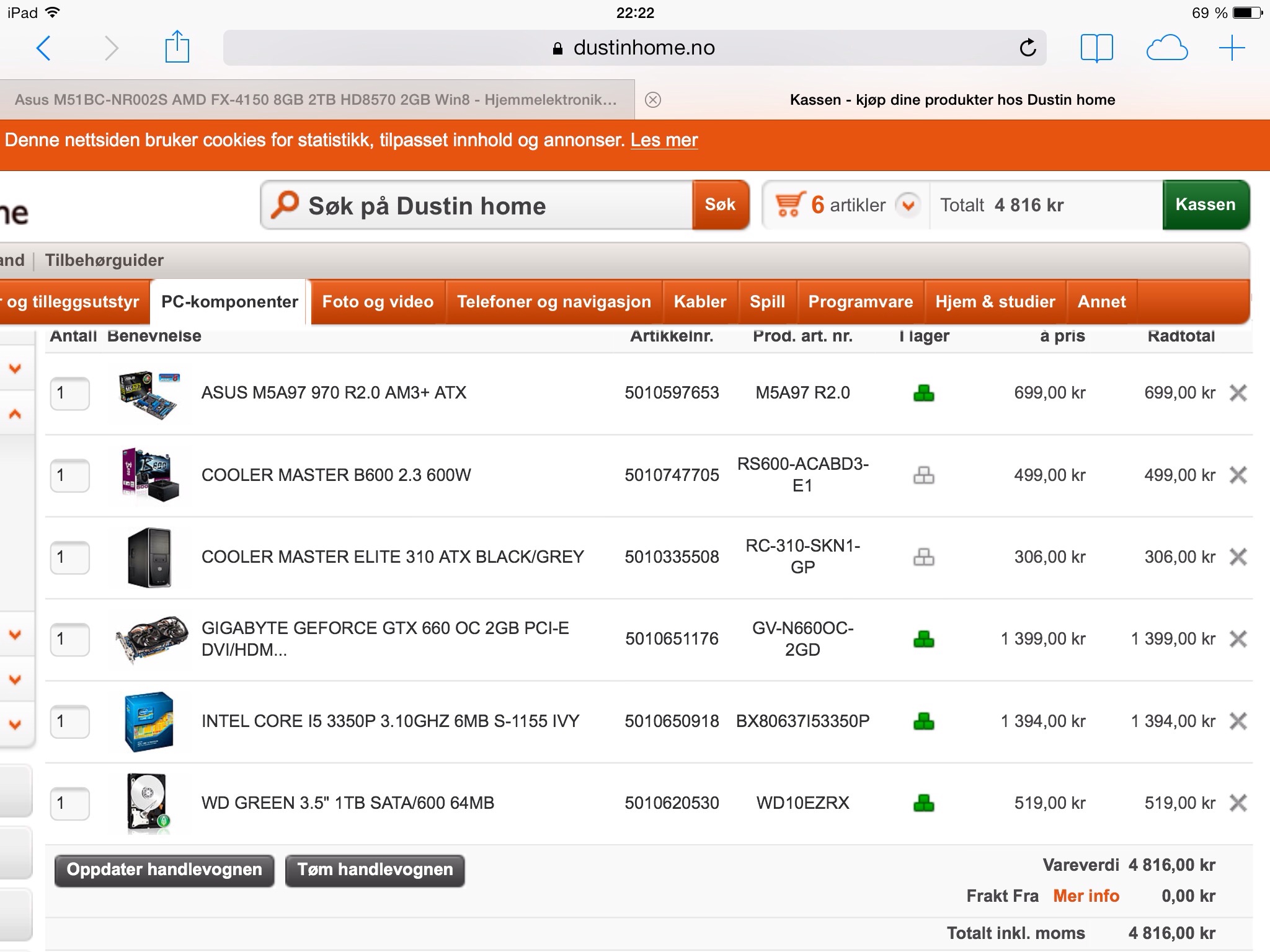Open the Safari share sheet icon
The height and width of the screenshot is (952, 1270).
coord(177,46)
